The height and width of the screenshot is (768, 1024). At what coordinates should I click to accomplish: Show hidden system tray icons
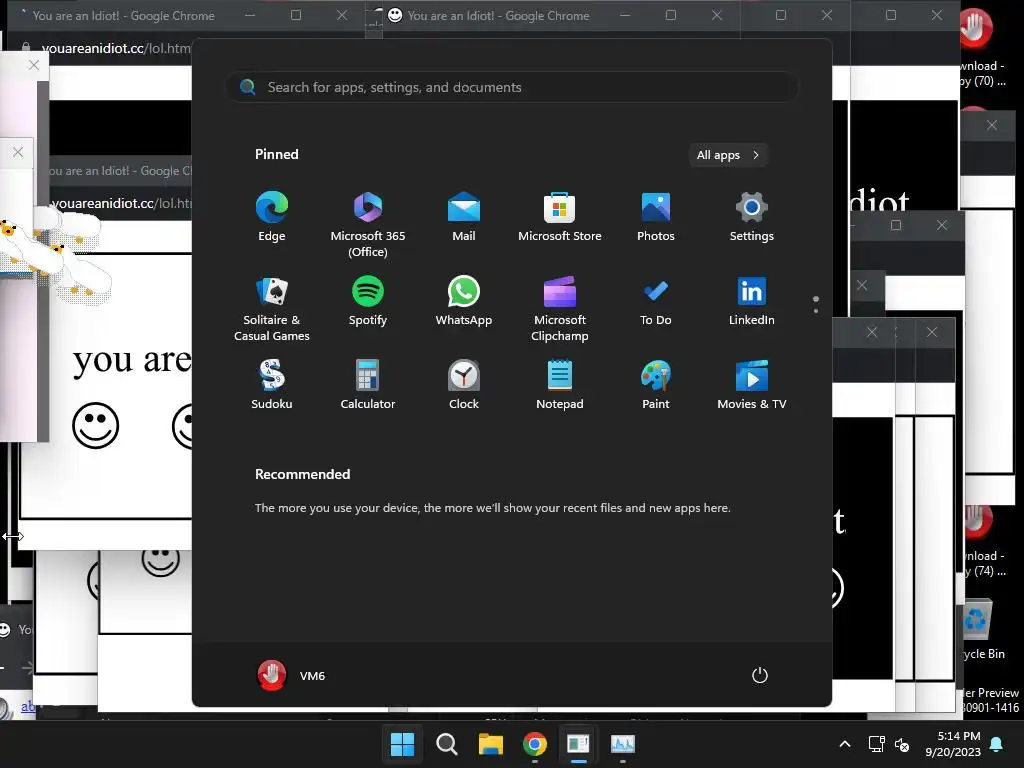click(844, 744)
